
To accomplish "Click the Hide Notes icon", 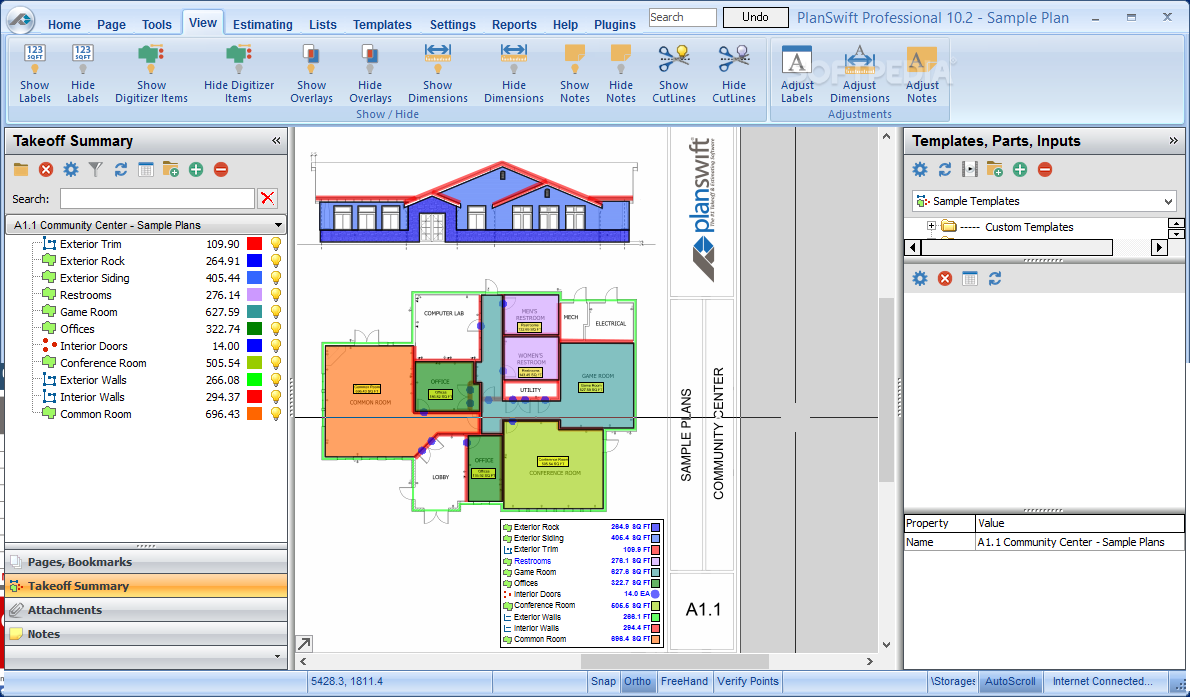I will pos(621,59).
